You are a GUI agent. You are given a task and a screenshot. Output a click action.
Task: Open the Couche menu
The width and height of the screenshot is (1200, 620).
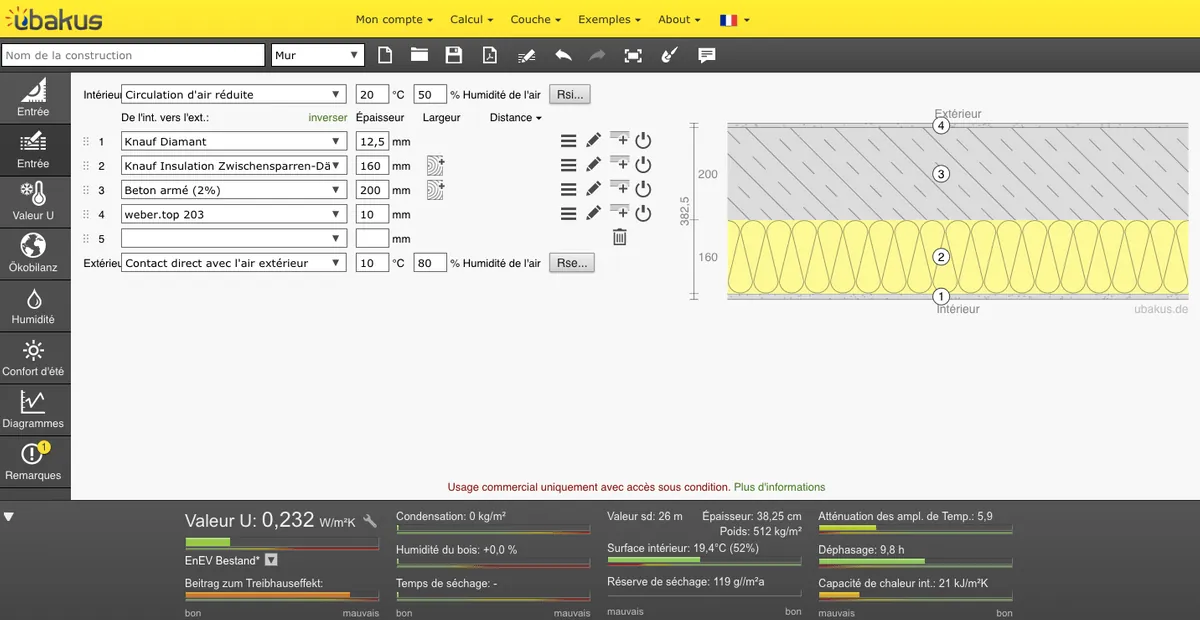point(536,19)
